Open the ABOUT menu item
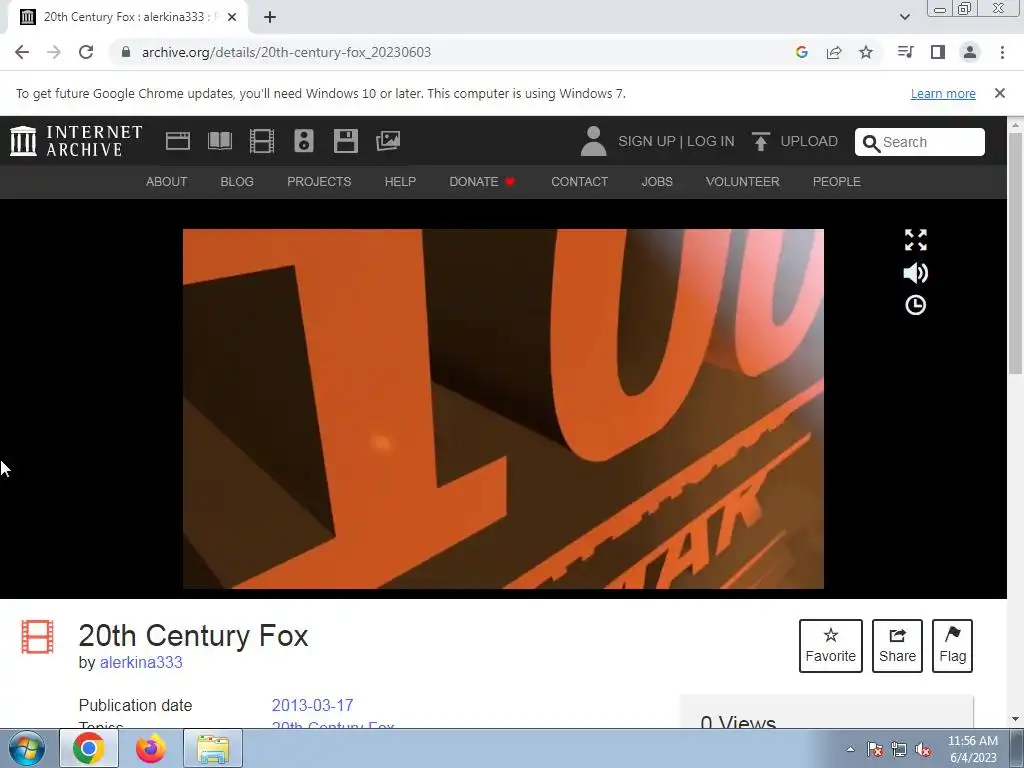This screenshot has height=768, width=1024. tap(167, 182)
